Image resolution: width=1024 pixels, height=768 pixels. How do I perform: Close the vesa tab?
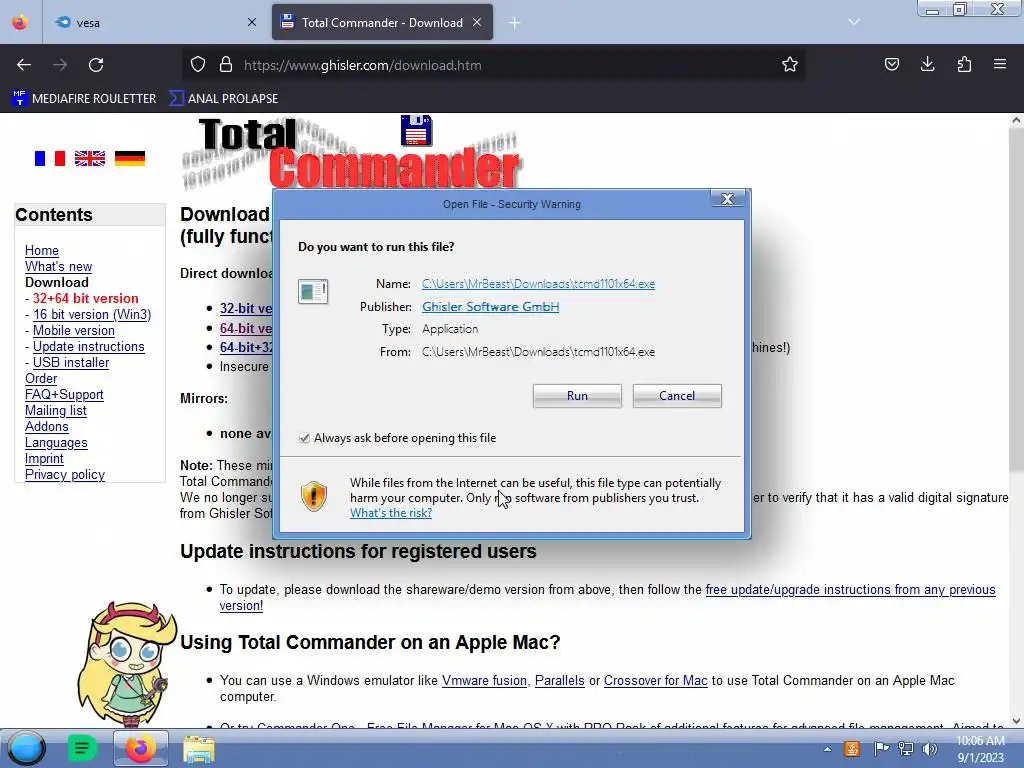coord(252,22)
